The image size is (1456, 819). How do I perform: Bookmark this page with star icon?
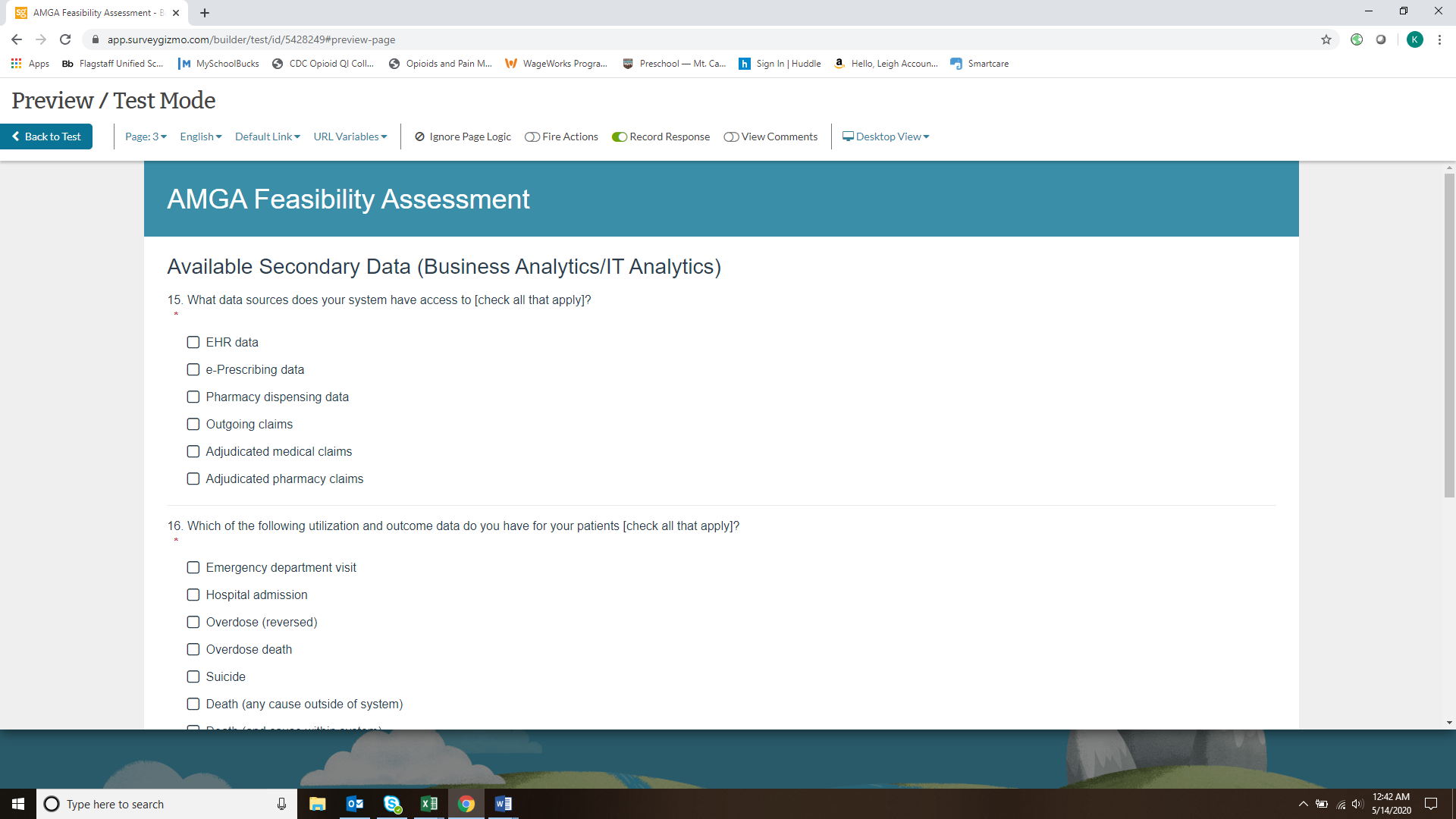1326,39
